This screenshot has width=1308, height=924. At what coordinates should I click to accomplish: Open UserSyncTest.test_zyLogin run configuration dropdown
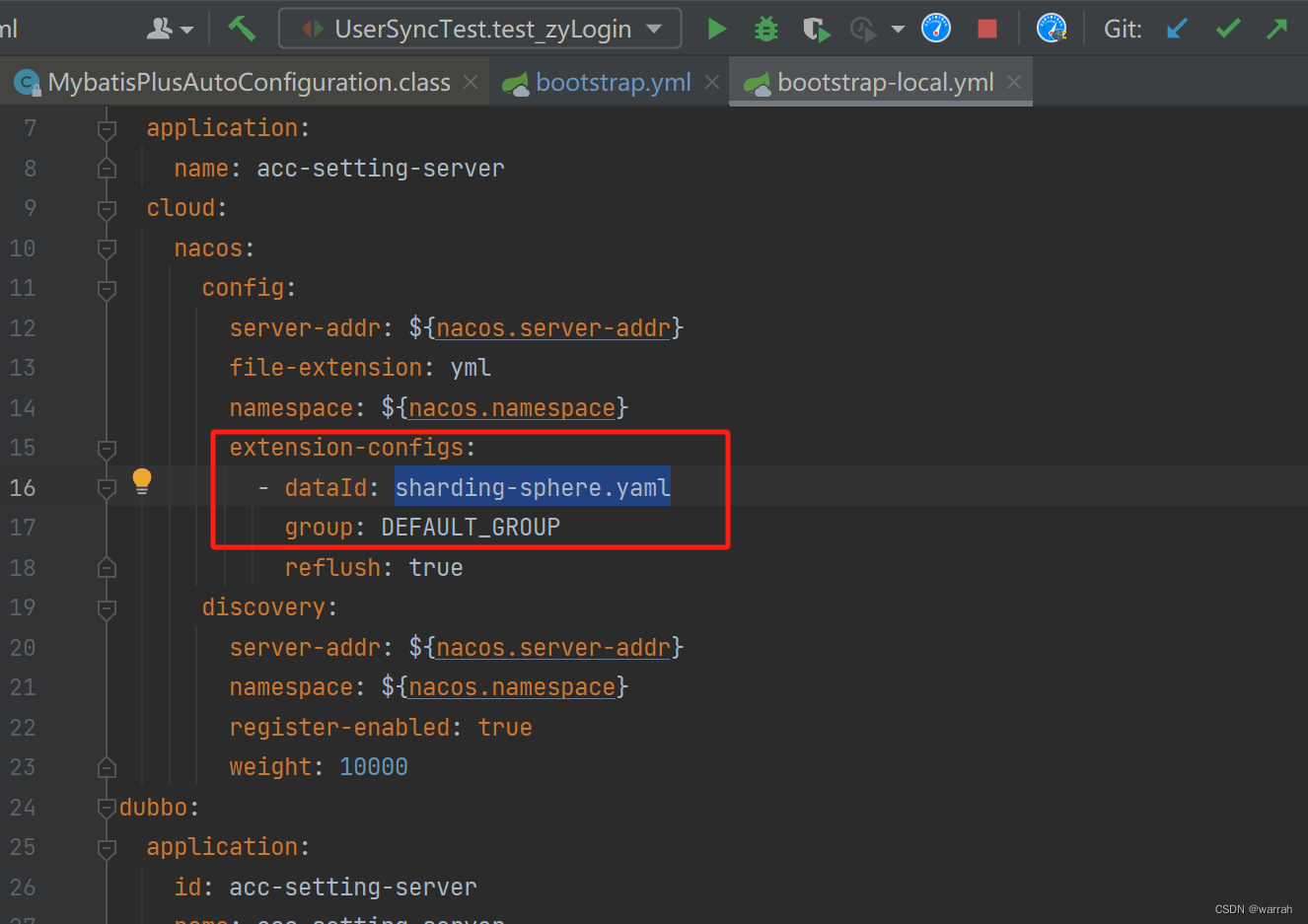coord(480,29)
